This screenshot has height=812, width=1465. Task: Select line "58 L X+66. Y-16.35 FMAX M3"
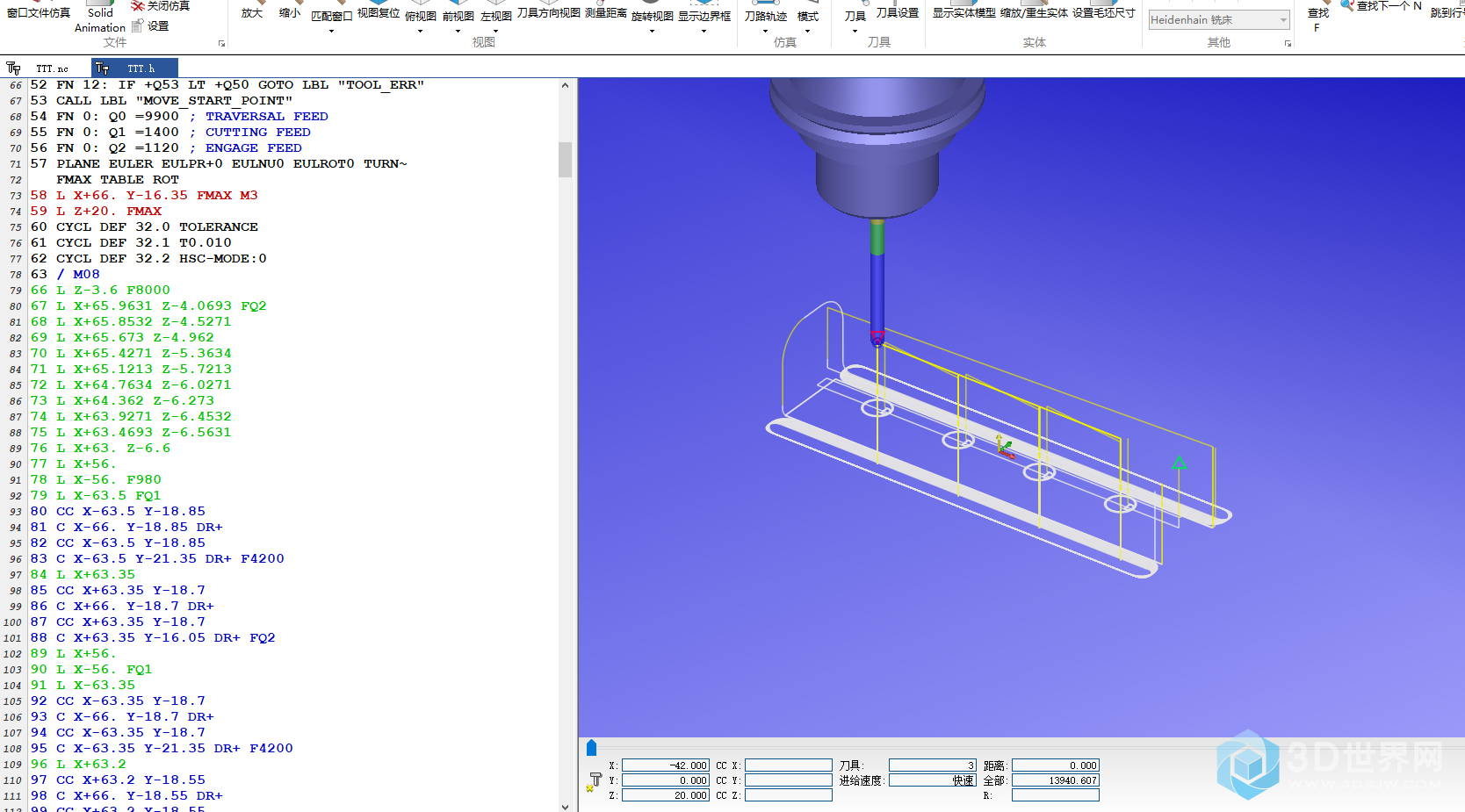(144, 195)
